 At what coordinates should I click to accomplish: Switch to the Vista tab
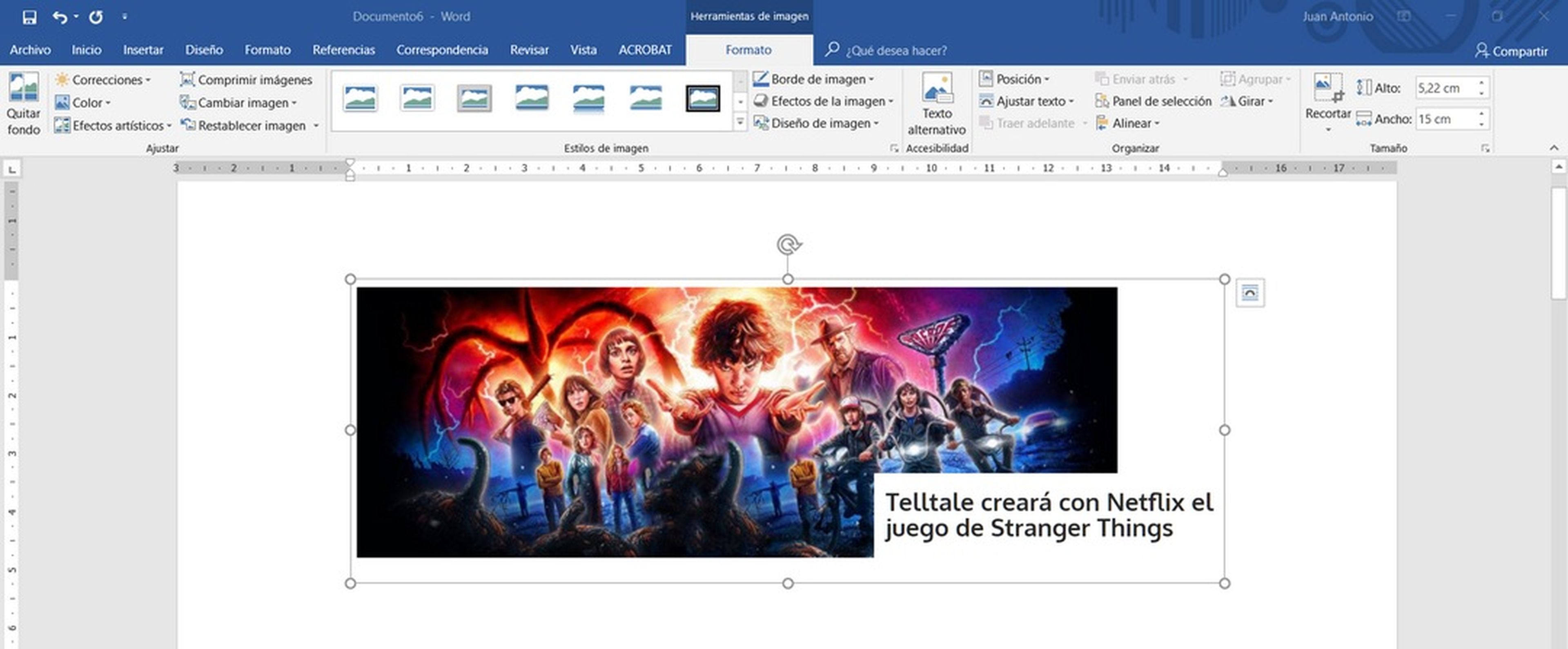583,50
